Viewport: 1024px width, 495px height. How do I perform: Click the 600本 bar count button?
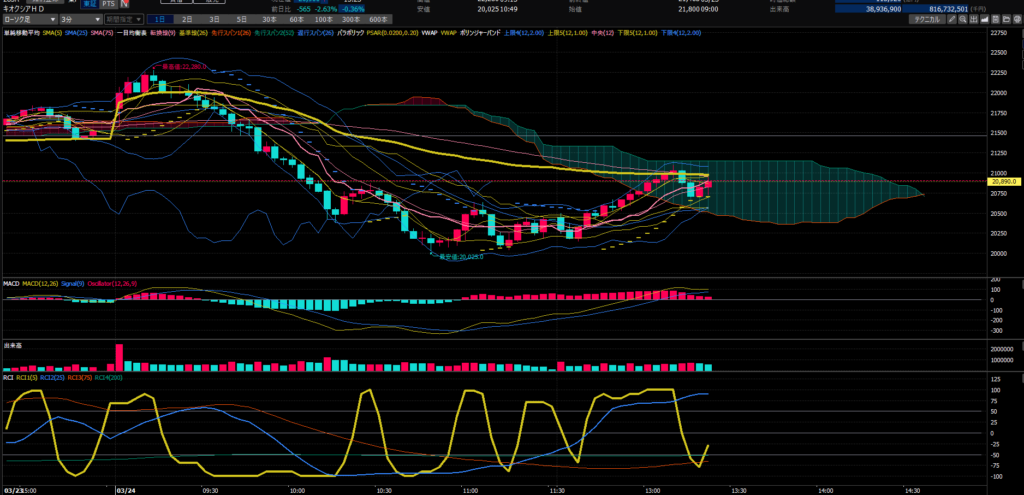point(377,19)
